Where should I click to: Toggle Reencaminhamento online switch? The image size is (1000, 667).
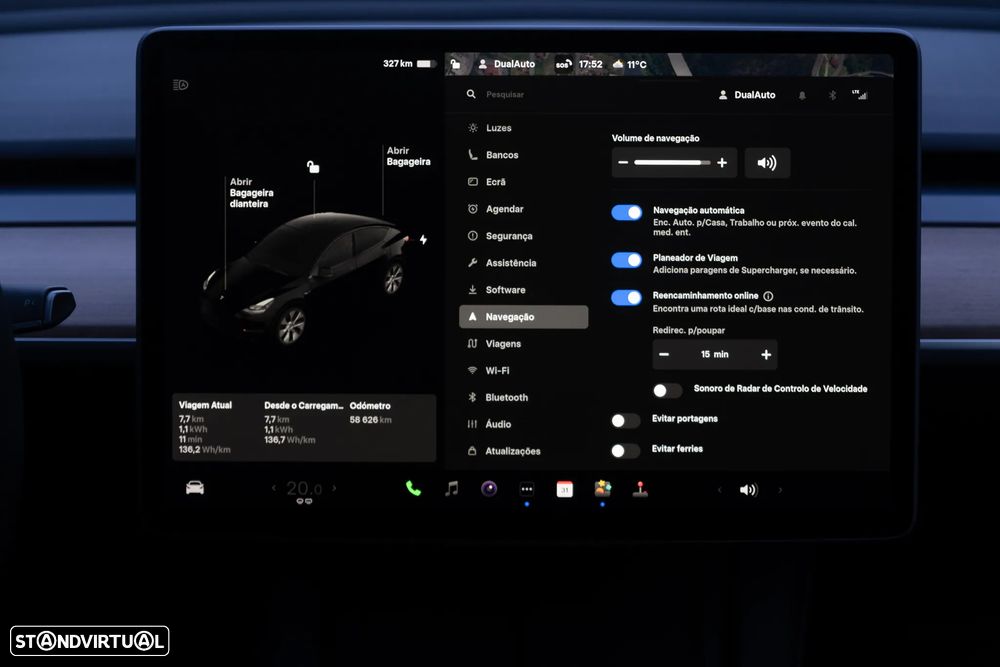[x=626, y=298]
